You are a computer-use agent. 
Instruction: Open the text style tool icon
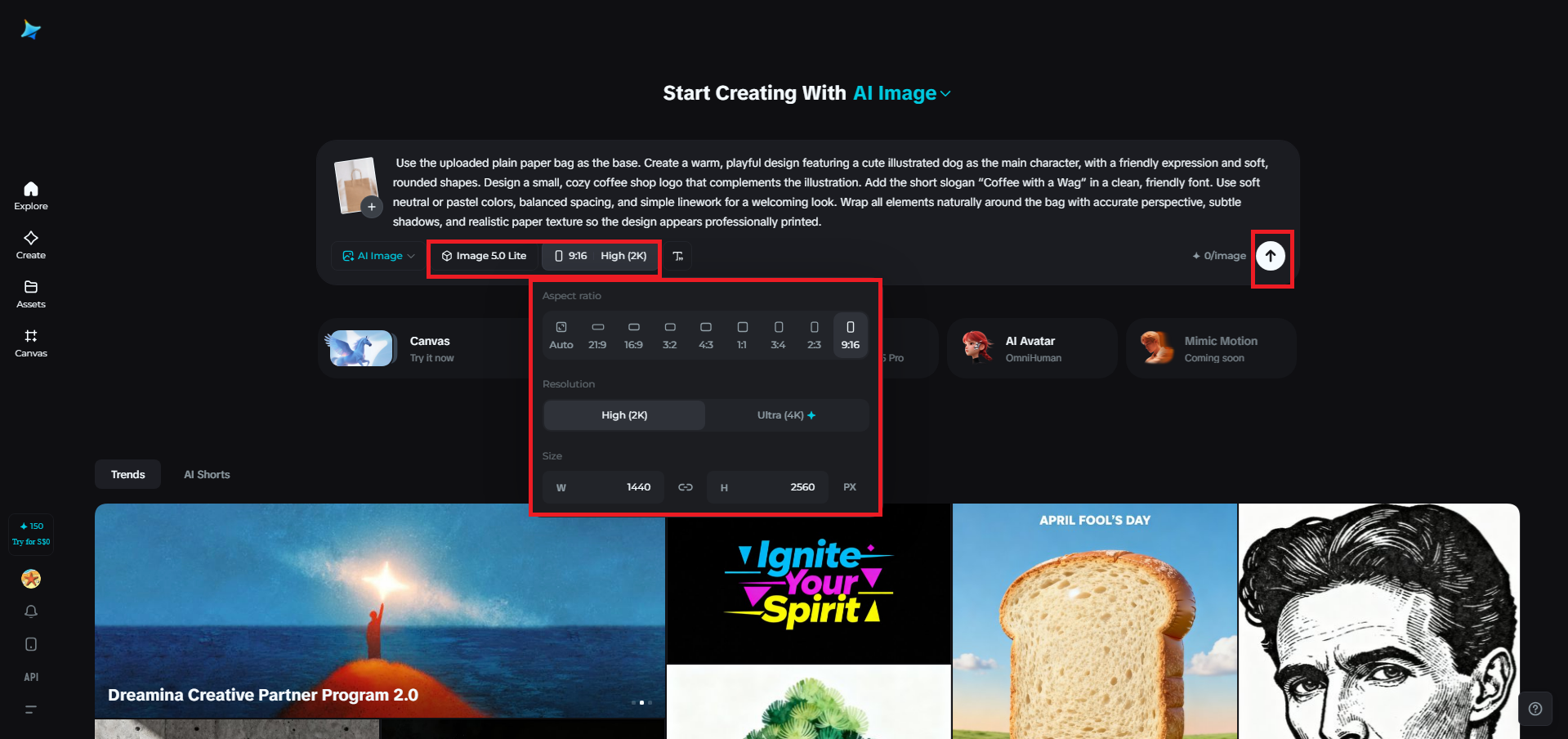tap(678, 256)
